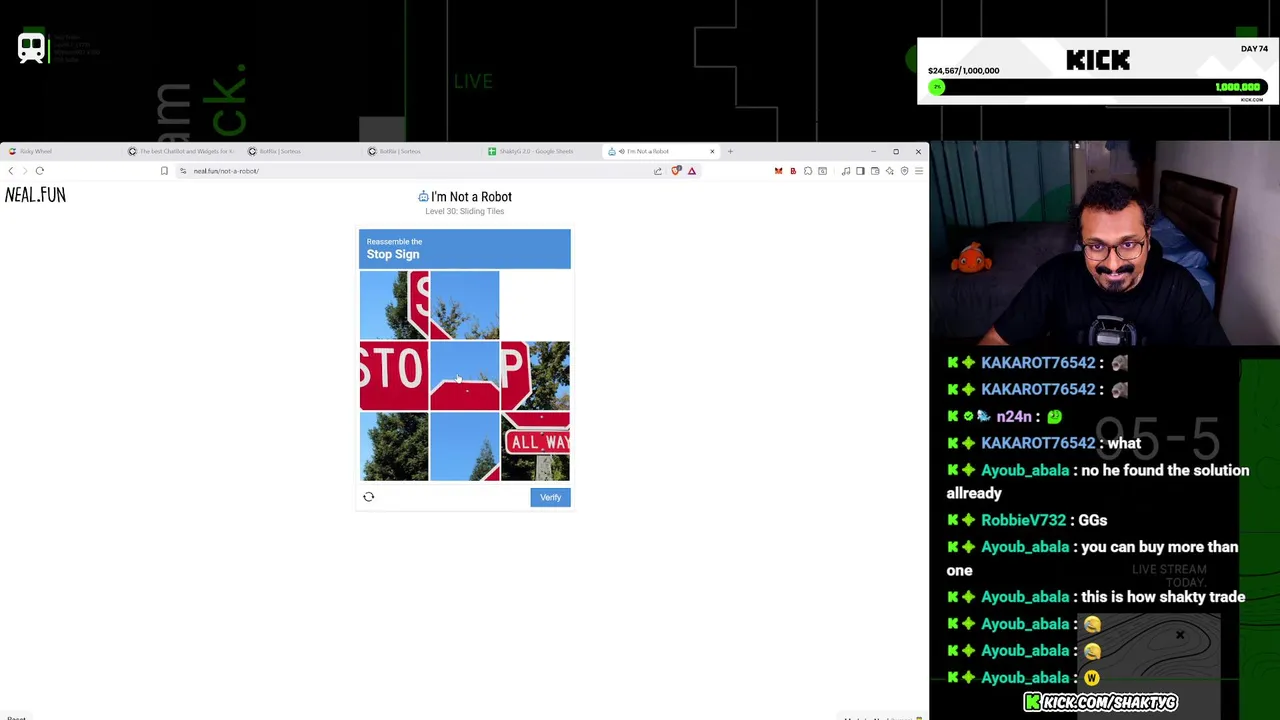Viewport: 1280px width, 720px height.
Task: Reset the sliding puzzle with the refresh icon
Action: 368,497
